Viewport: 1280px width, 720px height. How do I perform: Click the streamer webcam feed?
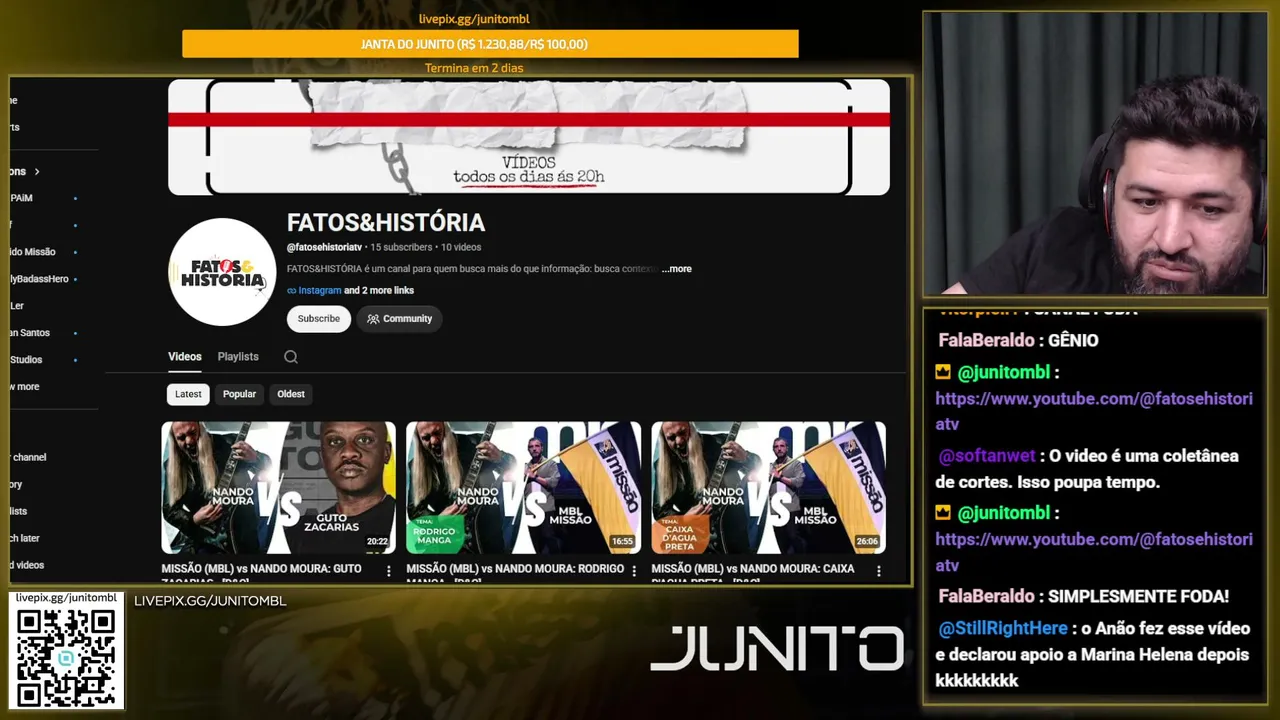[1095, 154]
